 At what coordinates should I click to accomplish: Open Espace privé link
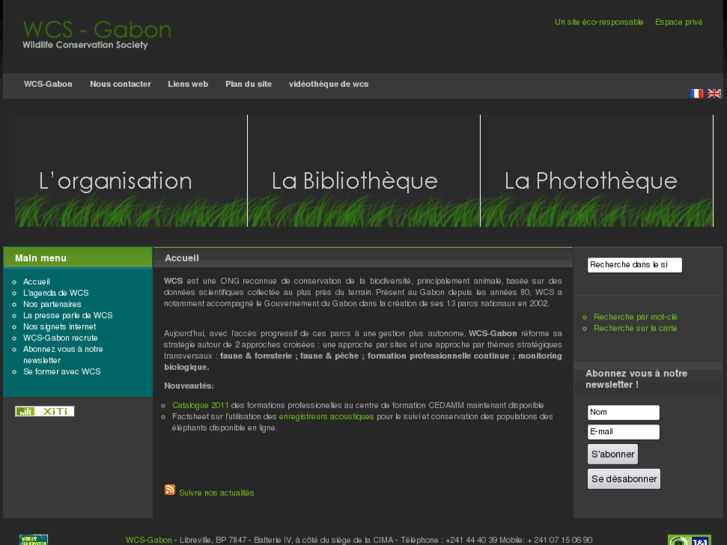678,22
